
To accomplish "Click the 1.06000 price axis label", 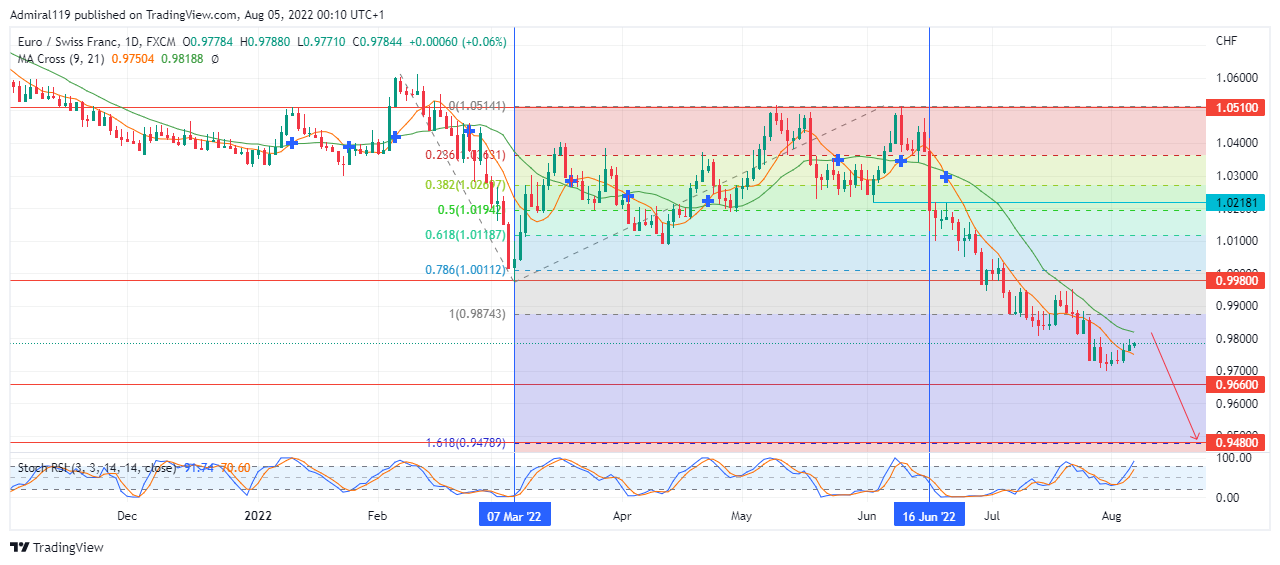I will 1235,78.
